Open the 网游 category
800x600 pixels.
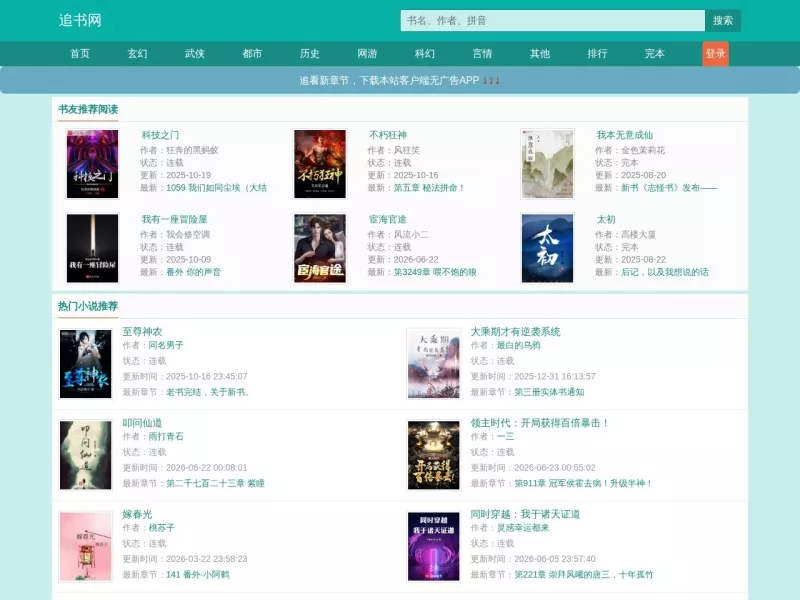[x=367, y=54]
